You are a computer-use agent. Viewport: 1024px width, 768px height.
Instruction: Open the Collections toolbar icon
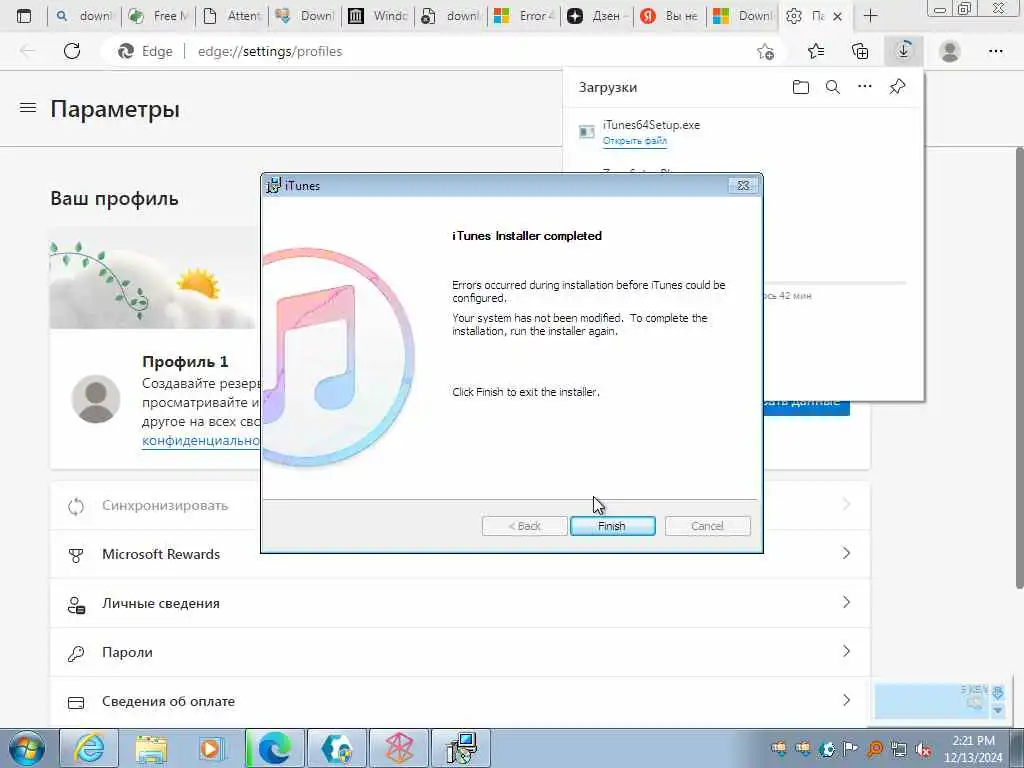point(860,51)
